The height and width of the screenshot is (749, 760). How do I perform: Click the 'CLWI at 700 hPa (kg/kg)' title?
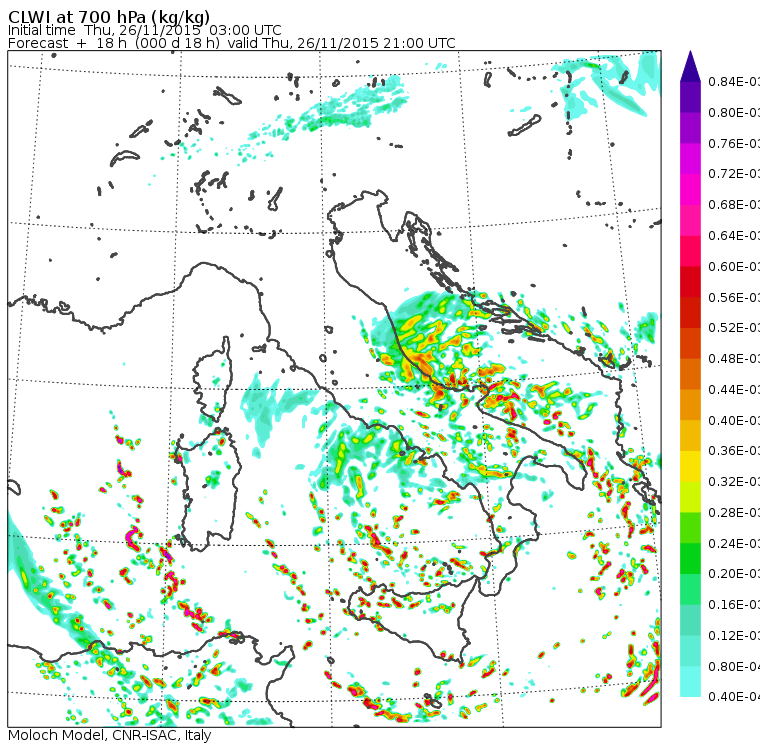coord(109,17)
